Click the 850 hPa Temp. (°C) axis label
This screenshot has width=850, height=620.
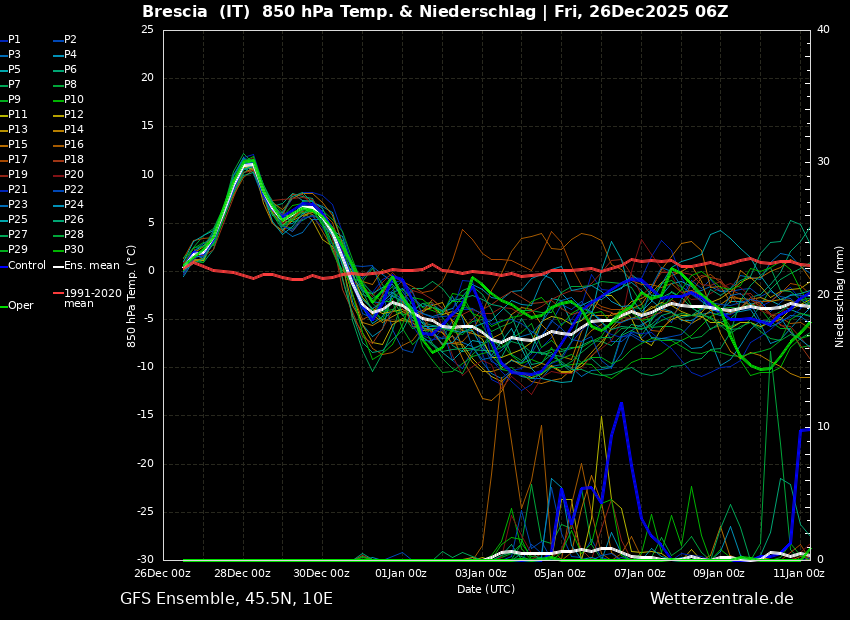point(132,296)
